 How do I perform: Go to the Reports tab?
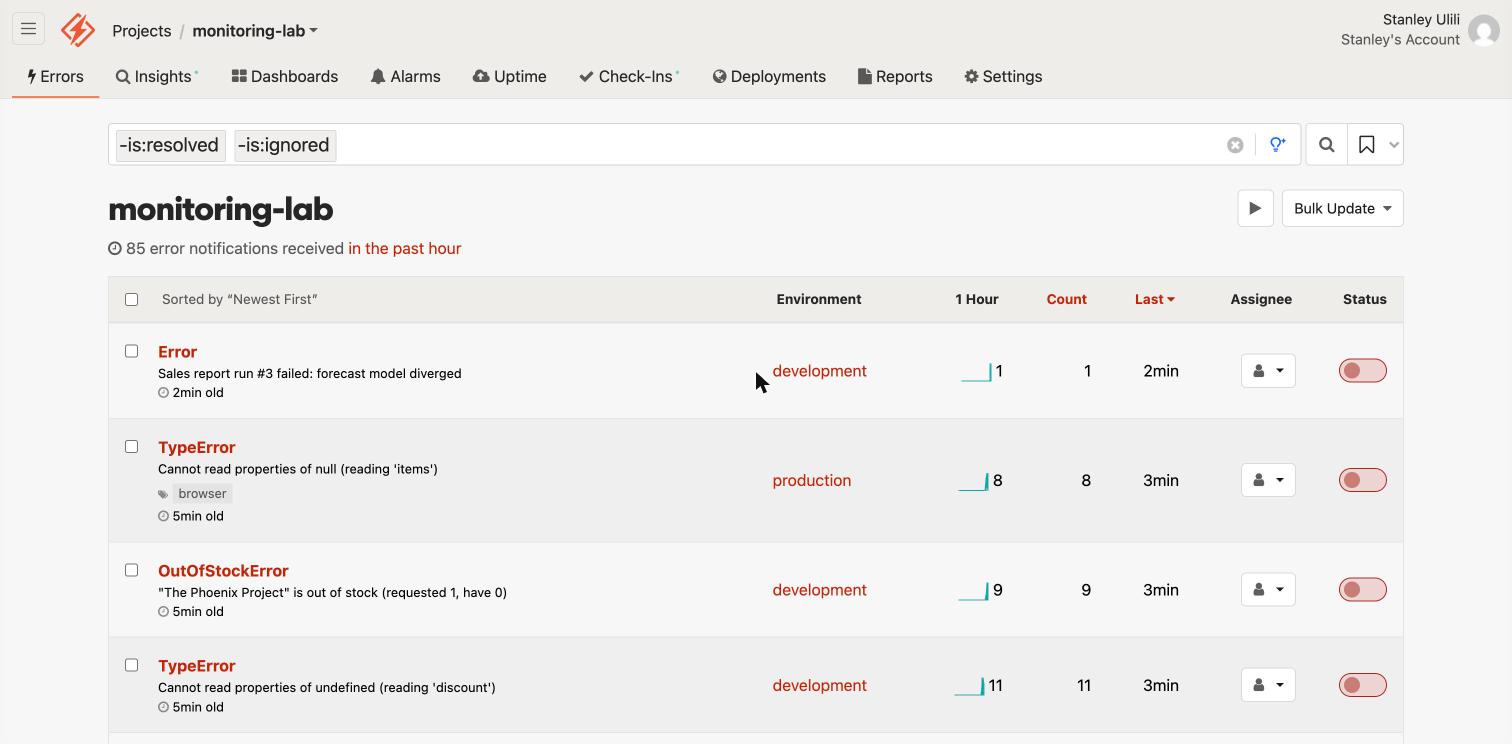(895, 76)
